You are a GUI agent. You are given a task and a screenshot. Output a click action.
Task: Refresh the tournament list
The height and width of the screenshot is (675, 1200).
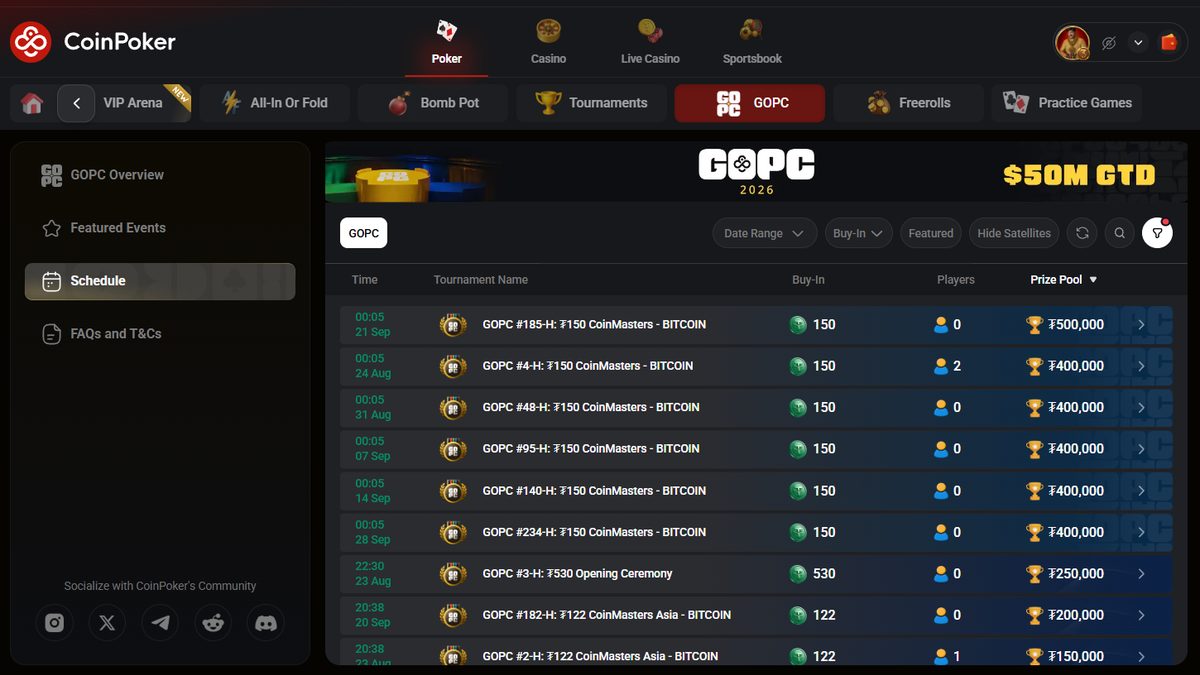pos(1082,233)
